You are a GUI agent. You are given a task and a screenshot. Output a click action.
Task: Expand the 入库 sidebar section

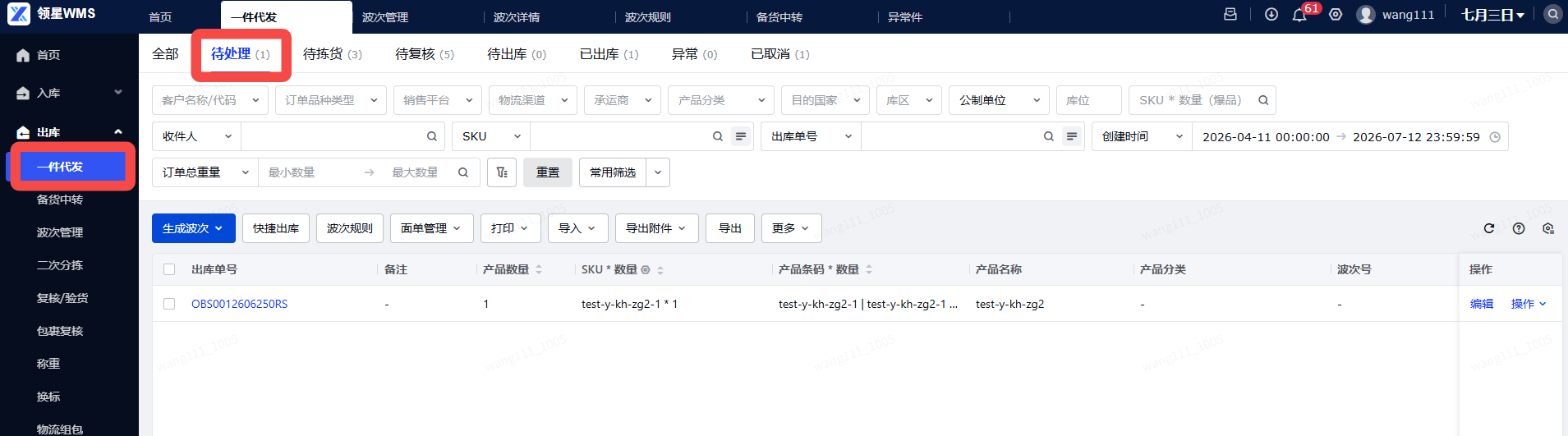[118, 93]
